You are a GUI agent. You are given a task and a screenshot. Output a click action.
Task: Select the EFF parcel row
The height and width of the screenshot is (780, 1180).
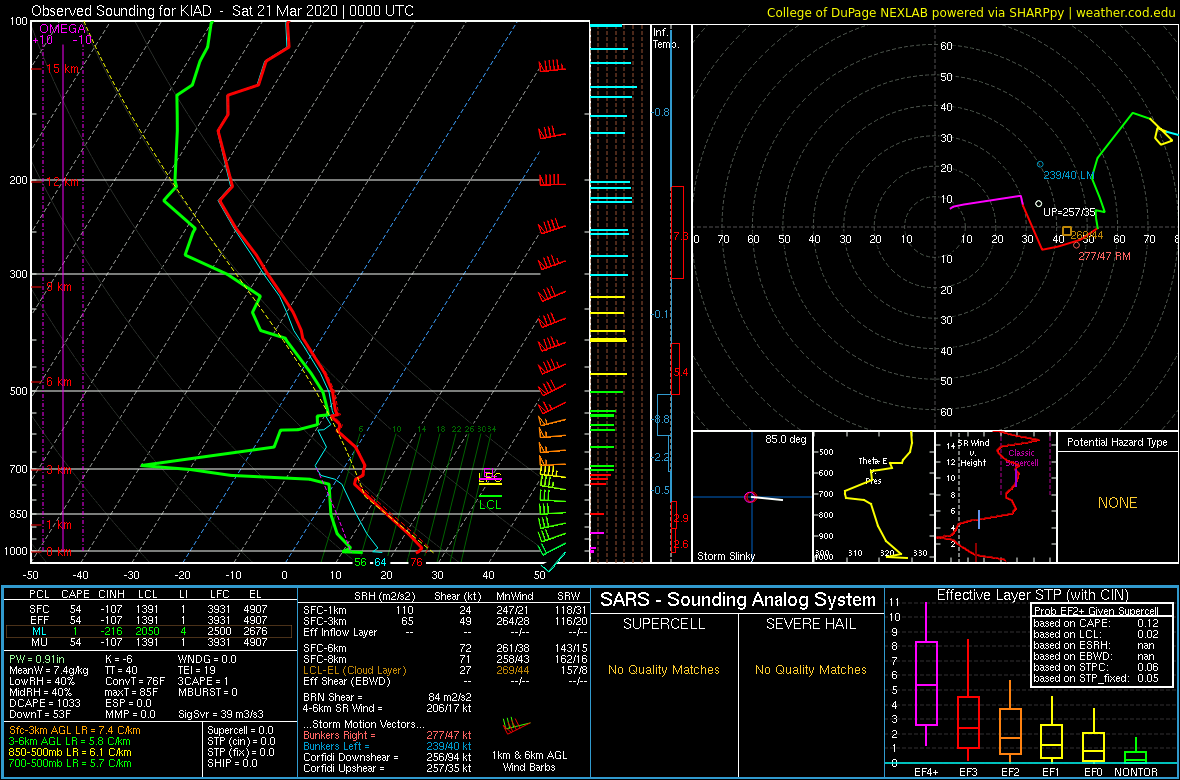click(149, 618)
